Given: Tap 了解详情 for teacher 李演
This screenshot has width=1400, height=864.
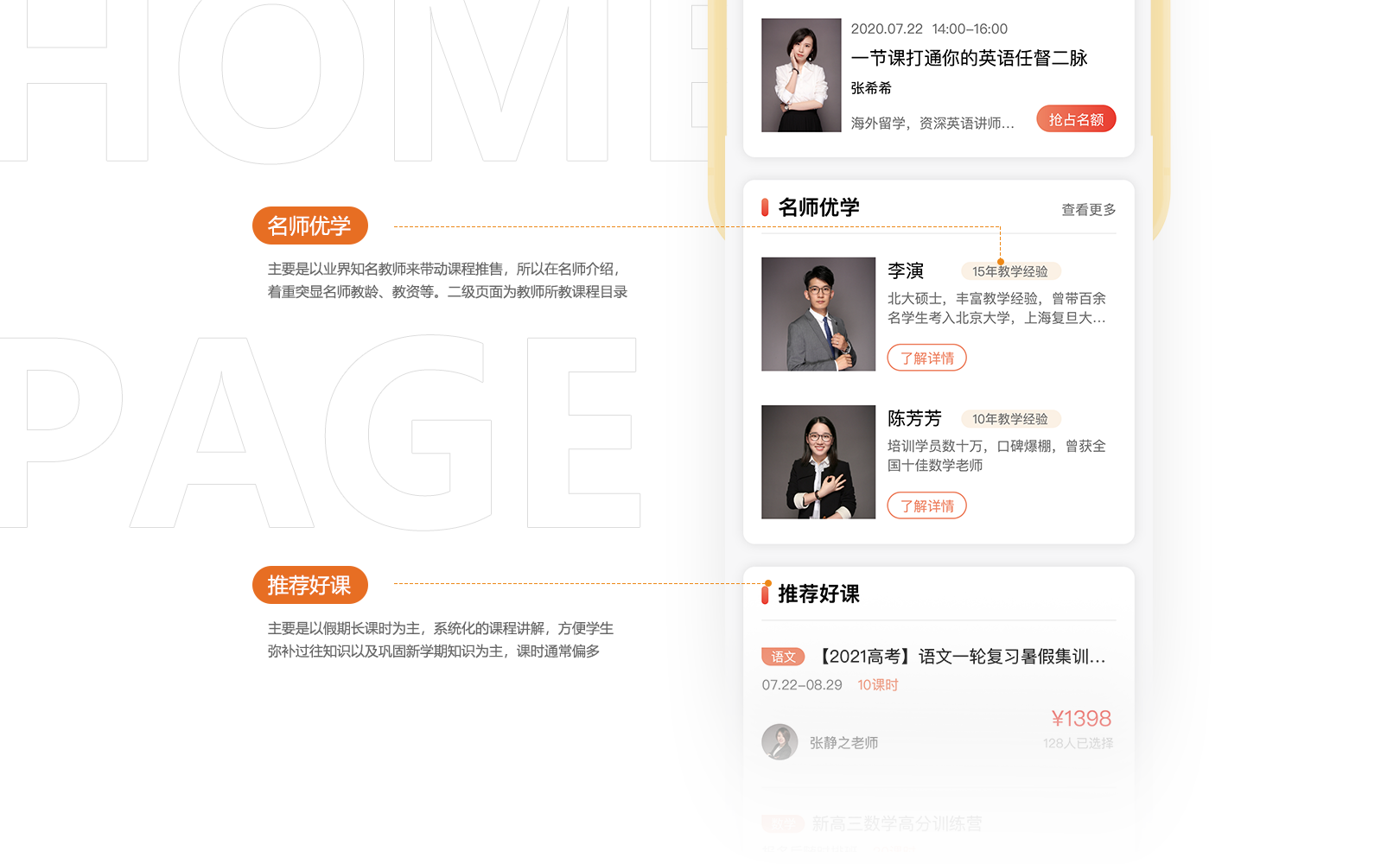Looking at the screenshot, I should click(926, 358).
